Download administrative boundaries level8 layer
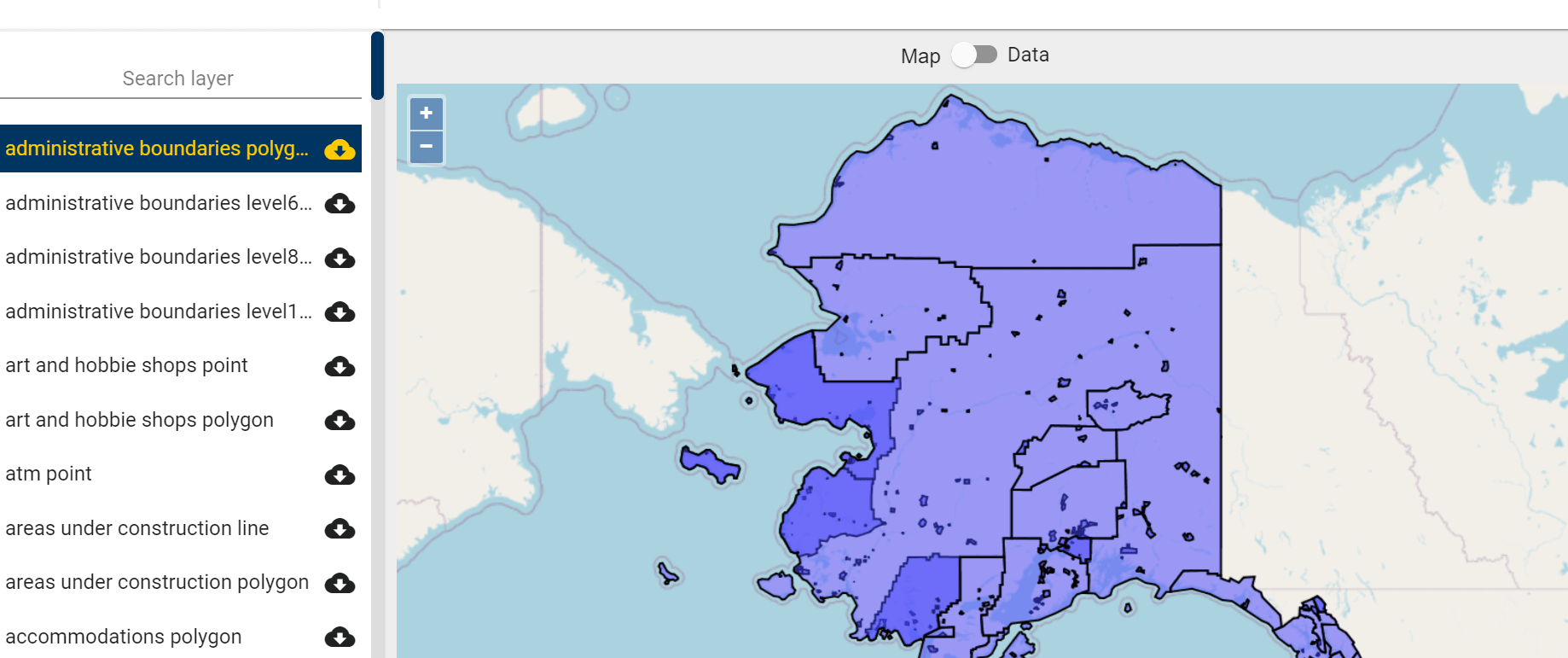 340,258
